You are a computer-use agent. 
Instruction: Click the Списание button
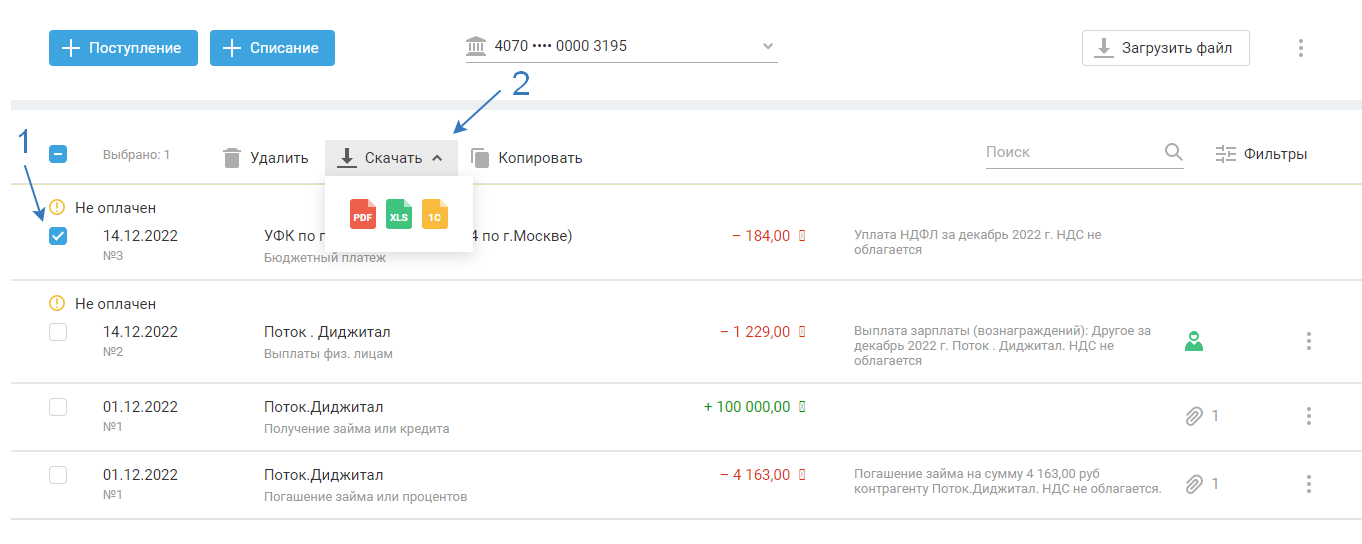pyautogui.click(x=272, y=48)
